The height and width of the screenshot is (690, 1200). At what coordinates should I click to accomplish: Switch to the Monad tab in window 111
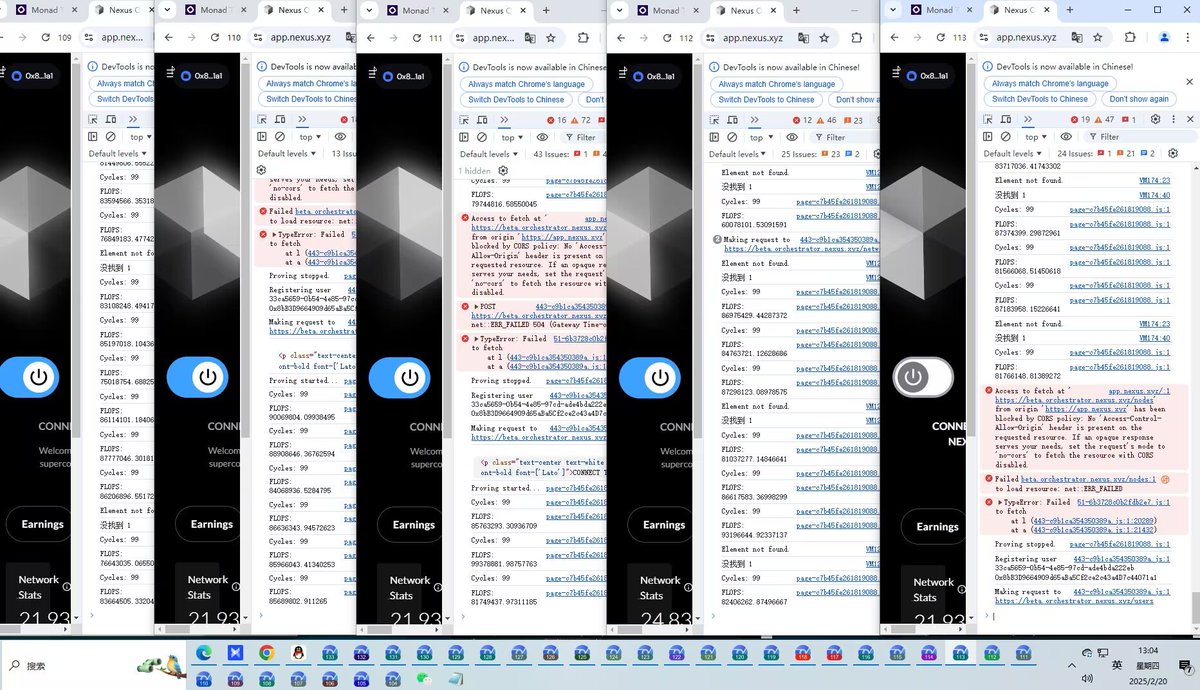[419, 10]
